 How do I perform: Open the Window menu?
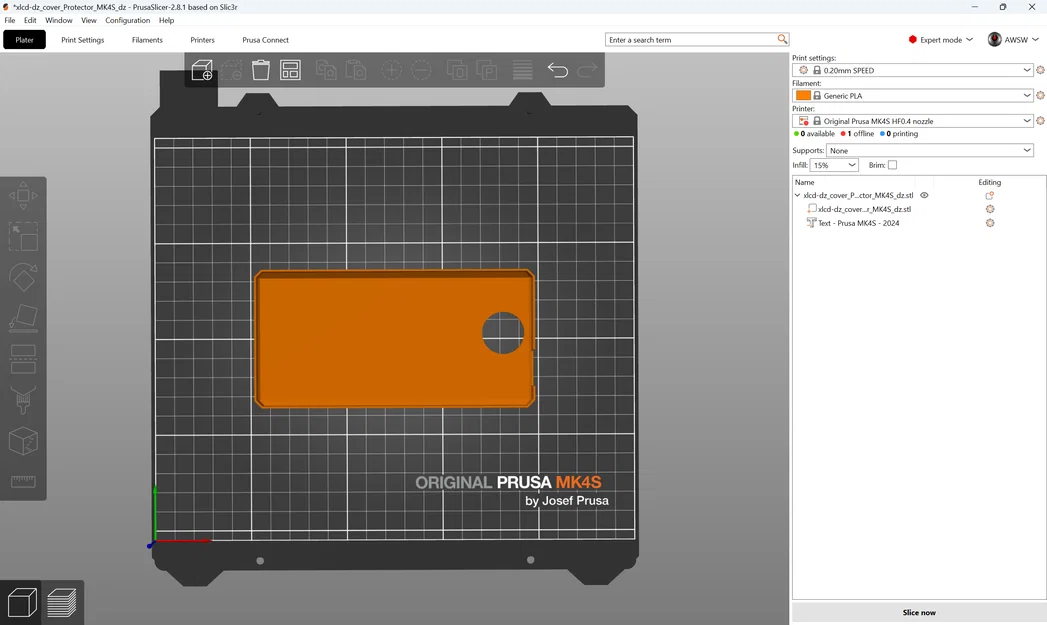pos(59,20)
